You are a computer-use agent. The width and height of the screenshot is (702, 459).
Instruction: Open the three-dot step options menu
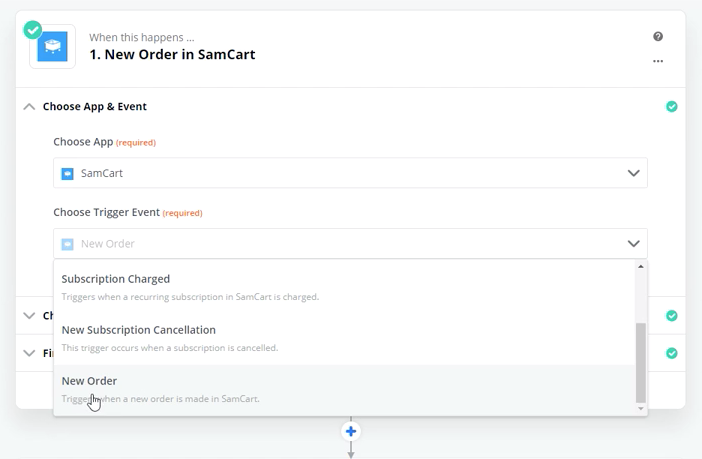point(658,61)
